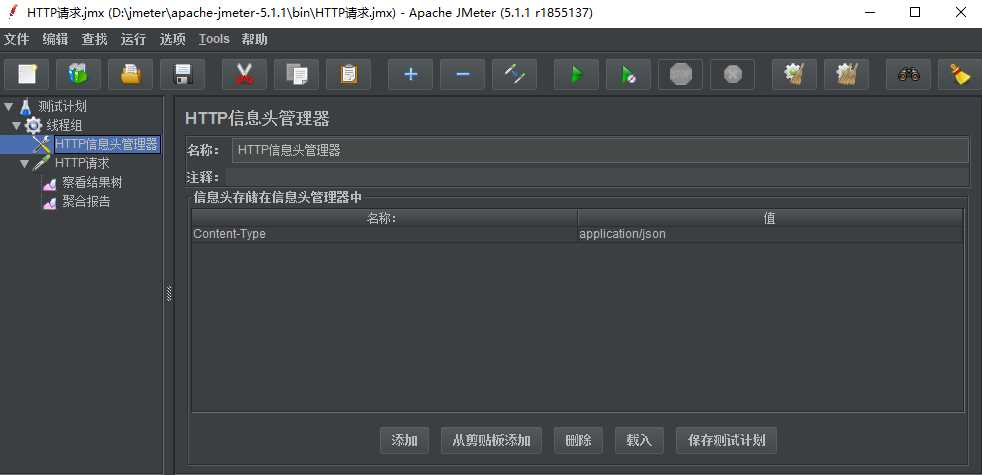Collapse the 线程组 tree node
This screenshot has width=982, height=475.
click(x=16, y=126)
